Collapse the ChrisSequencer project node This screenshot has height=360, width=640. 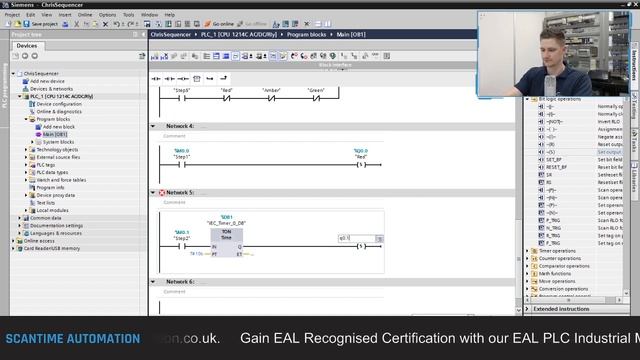pyautogui.click(x=13, y=74)
